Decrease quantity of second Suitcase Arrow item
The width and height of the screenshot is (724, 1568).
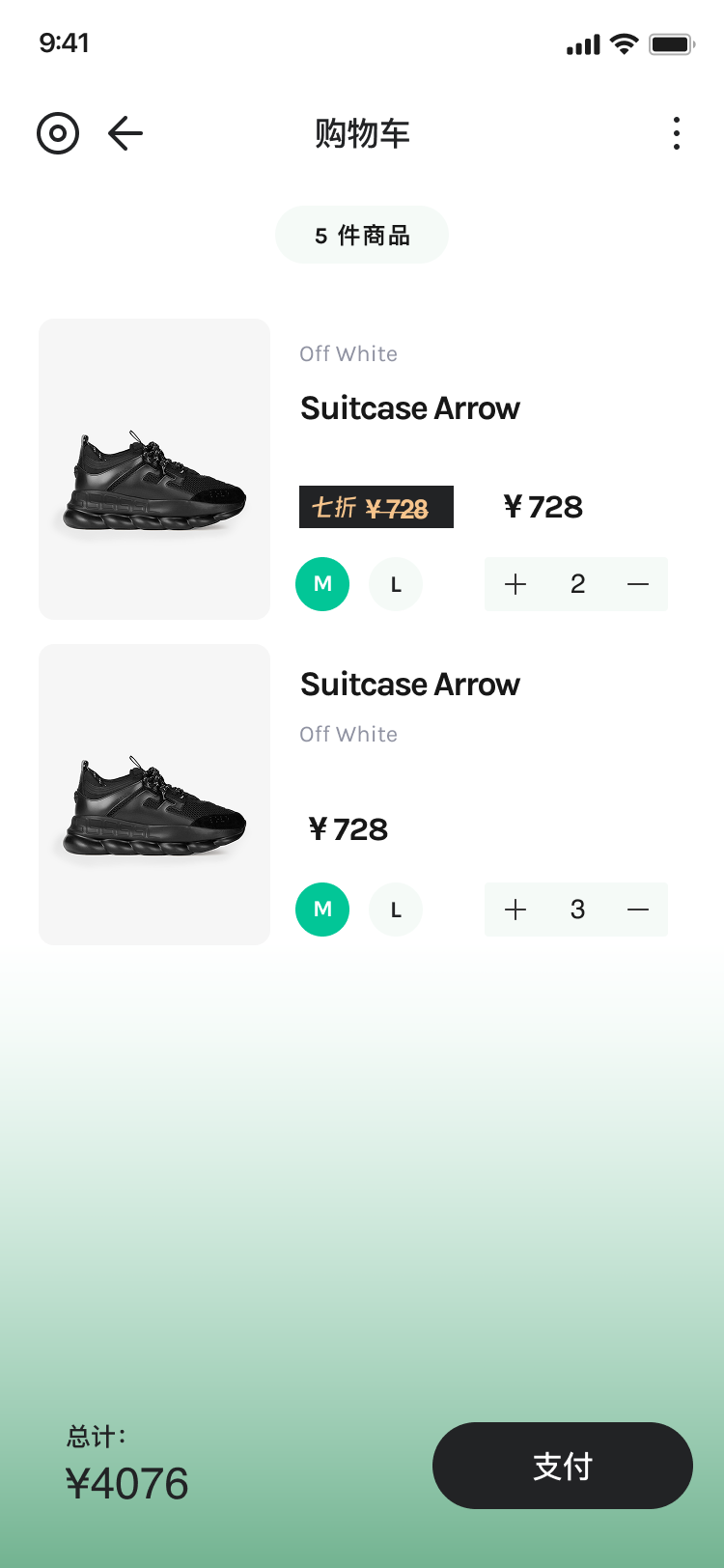[638, 910]
